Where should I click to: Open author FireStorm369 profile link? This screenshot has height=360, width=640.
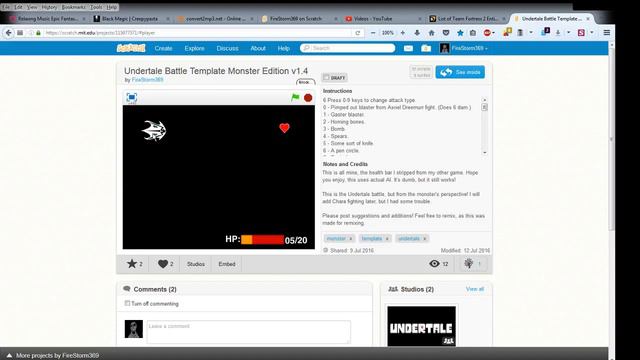pyautogui.click(x=147, y=80)
